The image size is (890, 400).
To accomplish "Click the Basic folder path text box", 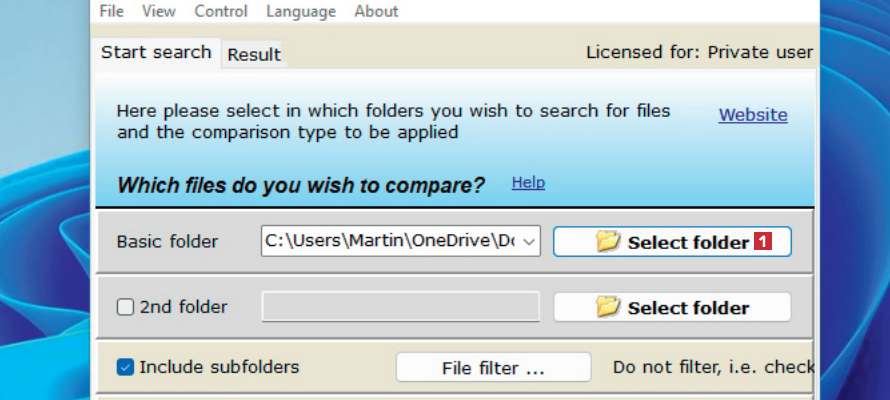I will point(390,242).
